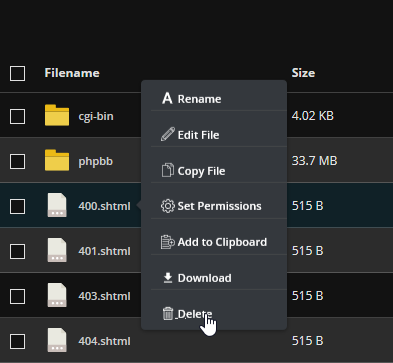
Task: Click the 515 B size for 404.shtml
Action: [307, 341]
